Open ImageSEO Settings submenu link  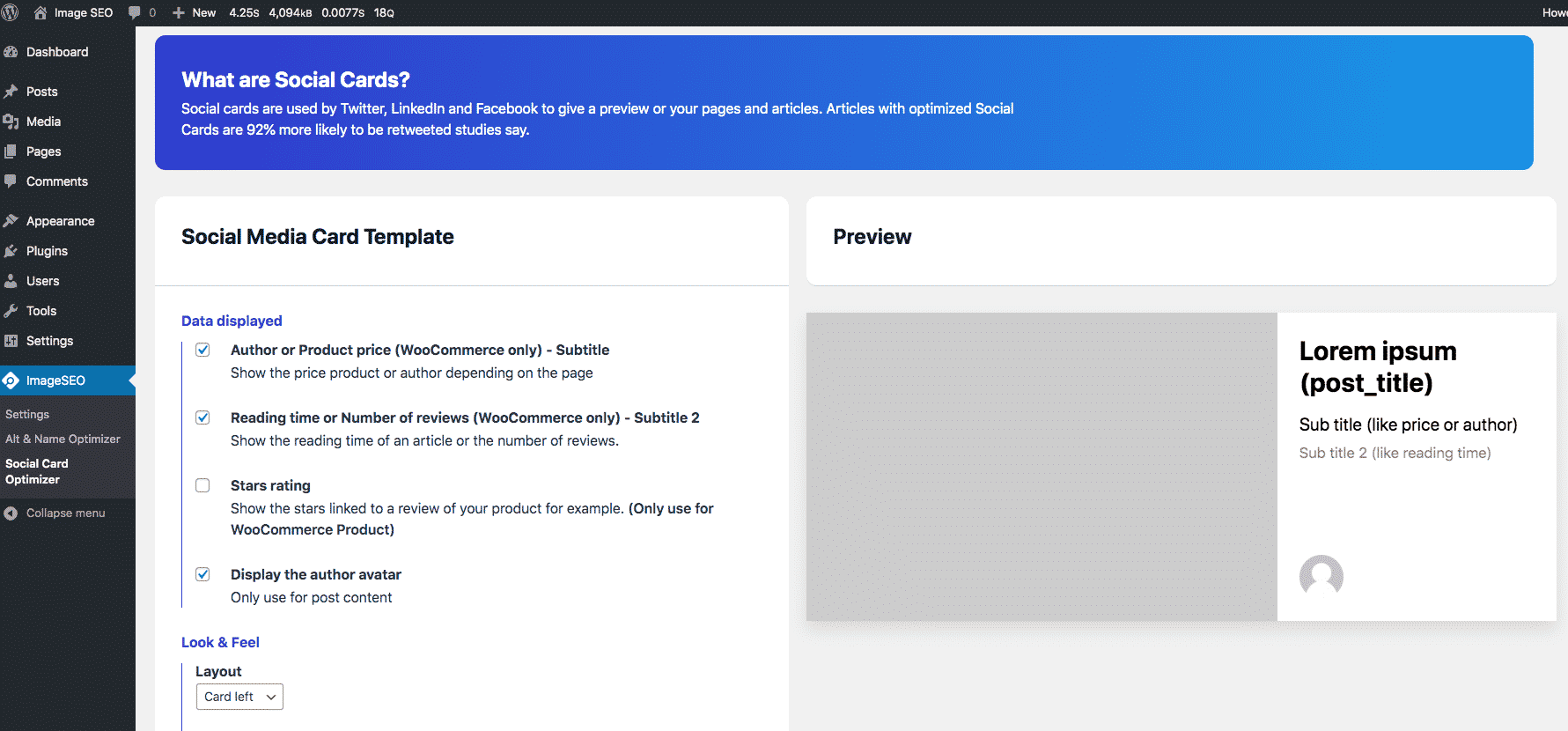(x=27, y=414)
